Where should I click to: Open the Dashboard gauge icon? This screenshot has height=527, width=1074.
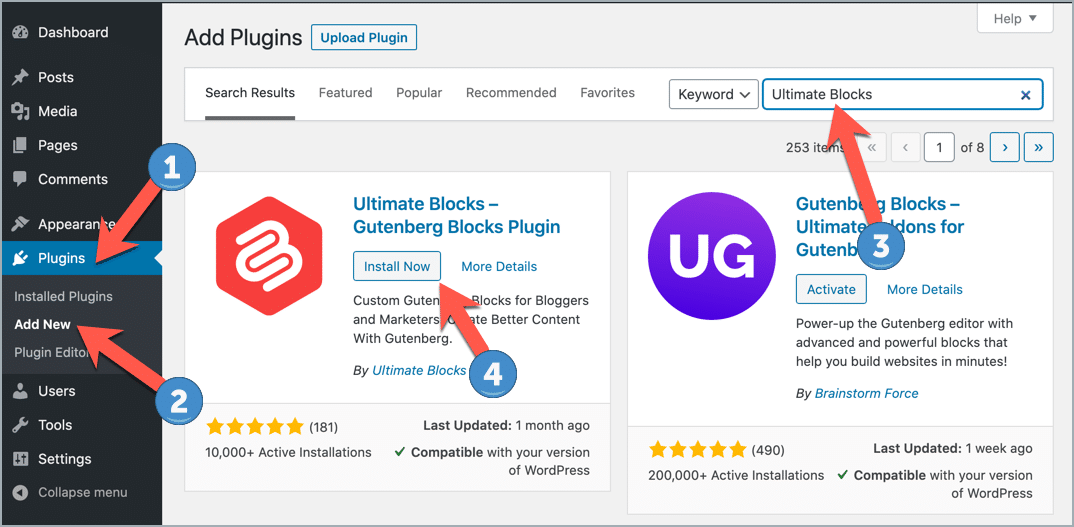(21, 32)
